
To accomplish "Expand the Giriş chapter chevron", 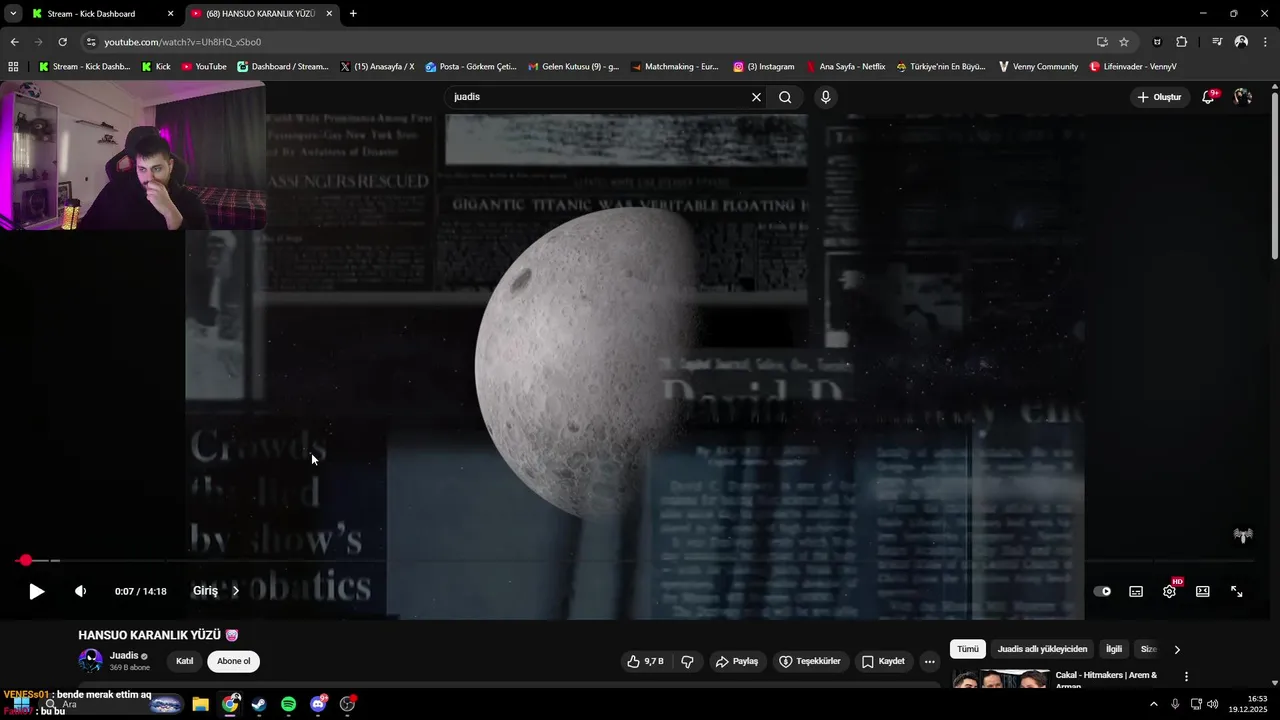I will click(236, 591).
